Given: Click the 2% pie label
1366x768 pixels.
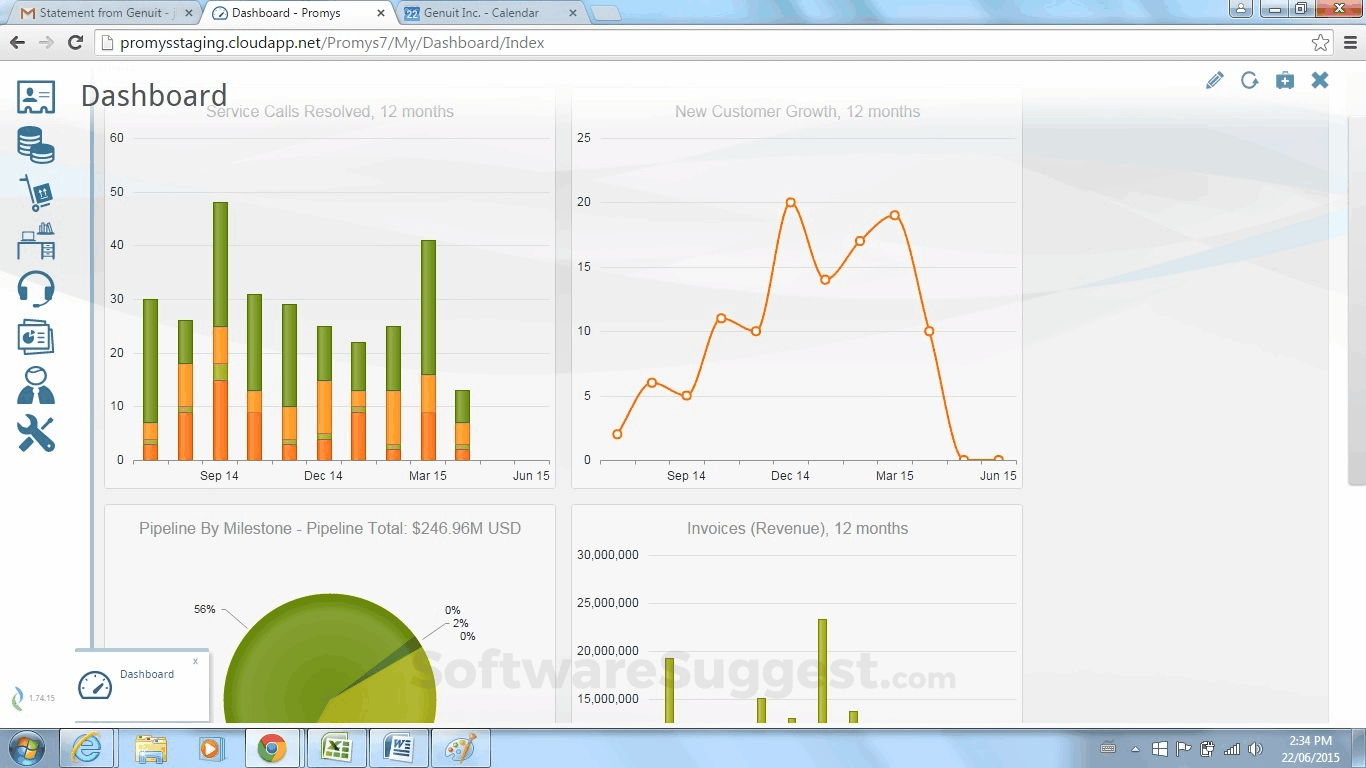Looking at the screenshot, I should [460, 623].
